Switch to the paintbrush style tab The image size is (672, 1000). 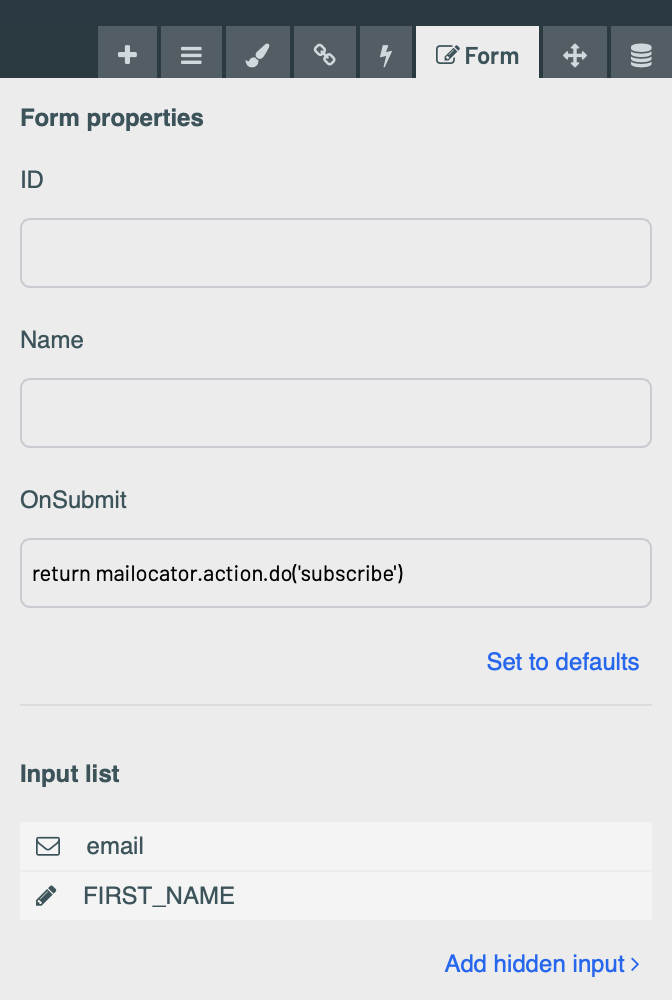tap(258, 54)
